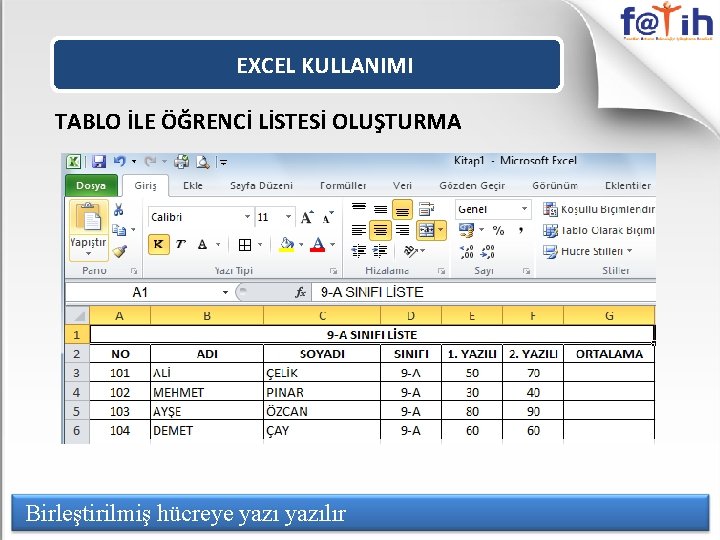This screenshot has height=540, width=720.
Task: Switch to the Gözden Geçir tab
Action: pos(472,186)
